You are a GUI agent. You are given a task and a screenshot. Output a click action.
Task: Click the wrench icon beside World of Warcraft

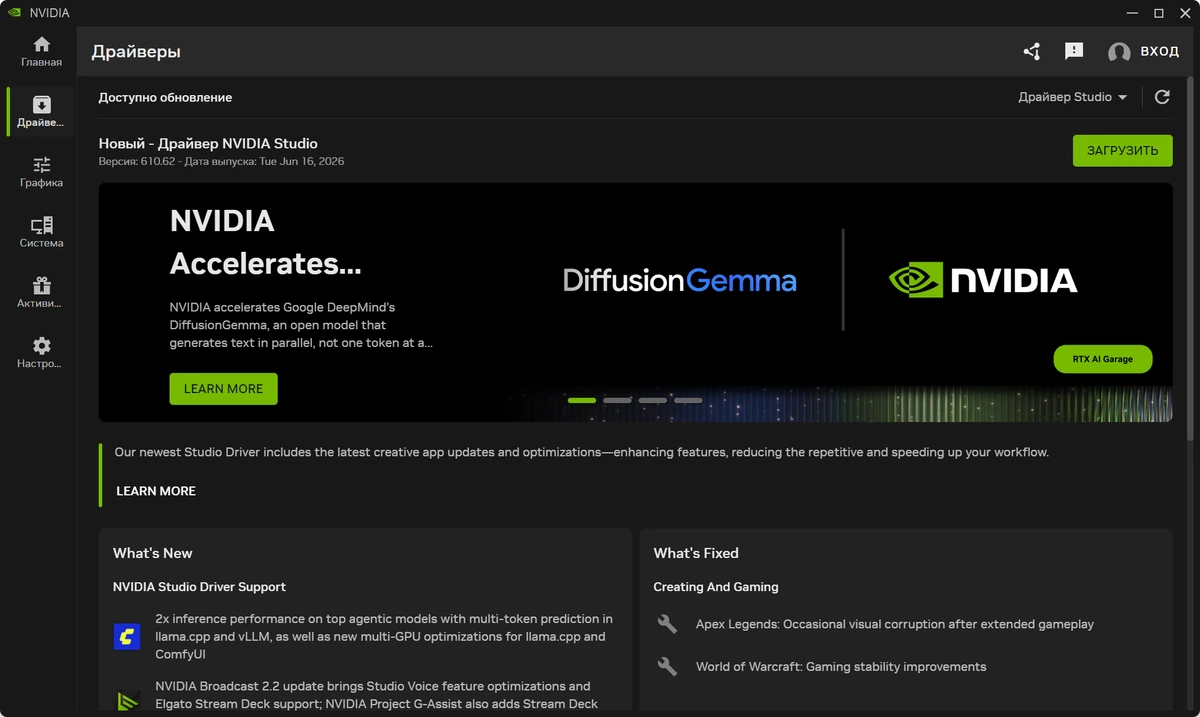667,666
